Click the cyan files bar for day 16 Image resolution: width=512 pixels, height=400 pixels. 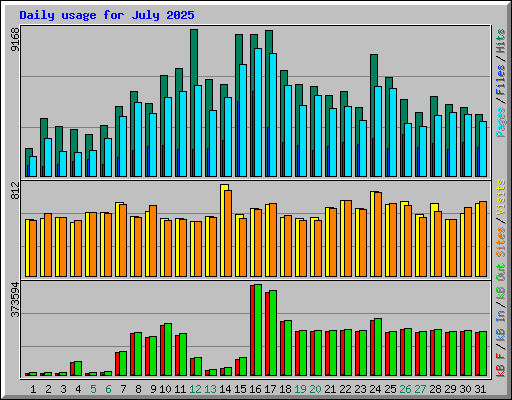click(x=258, y=112)
